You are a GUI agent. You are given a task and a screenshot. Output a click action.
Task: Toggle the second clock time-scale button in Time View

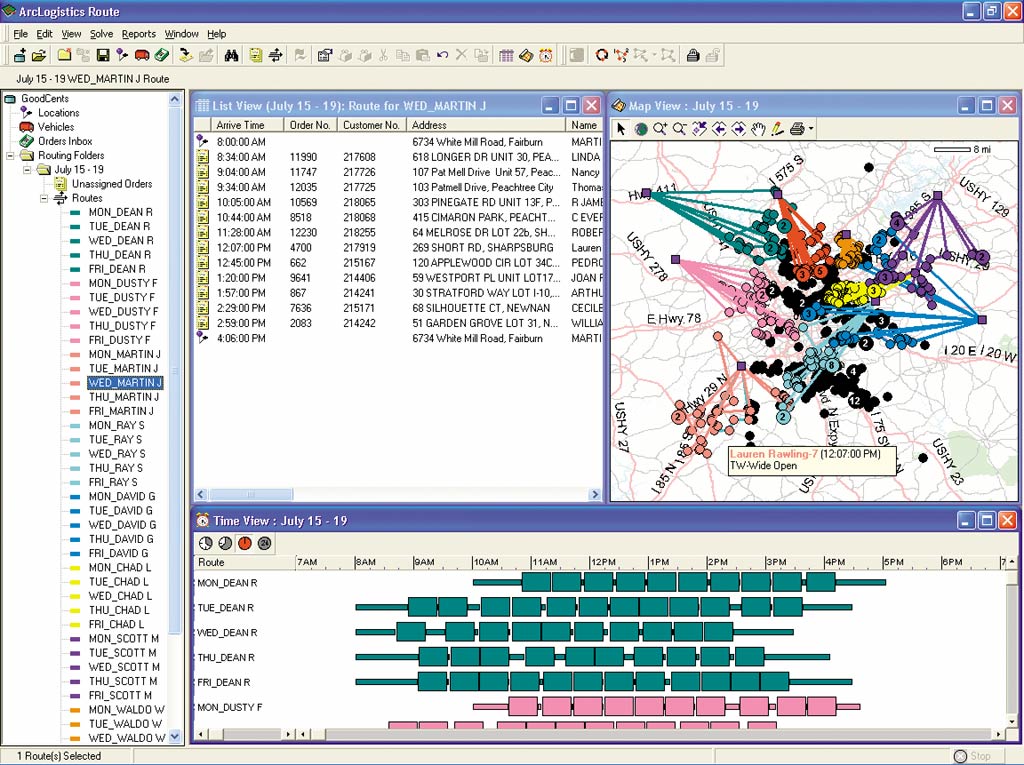pyautogui.click(x=225, y=543)
